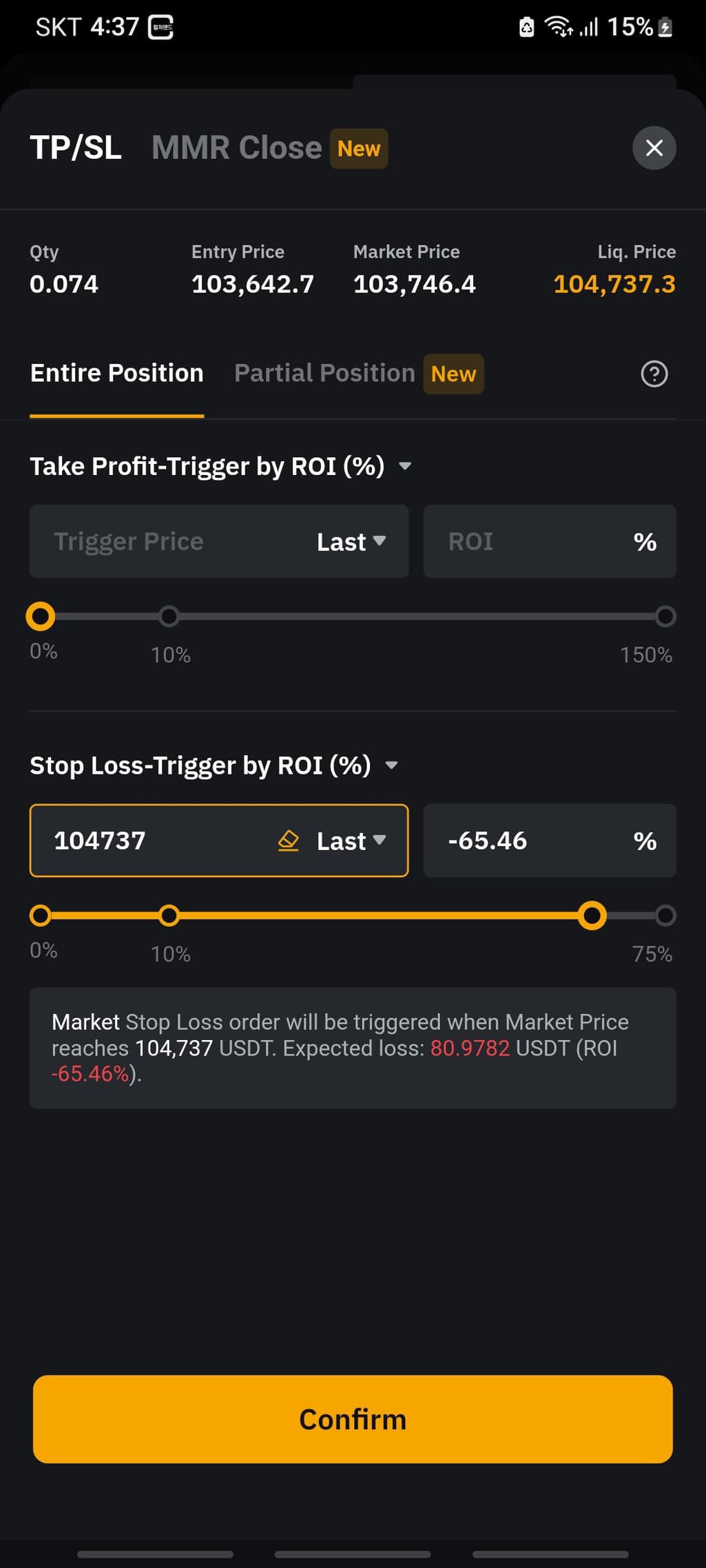Viewport: 706px width, 1568px height.
Task: Open Last price type dropdown for take profit
Action: point(351,542)
